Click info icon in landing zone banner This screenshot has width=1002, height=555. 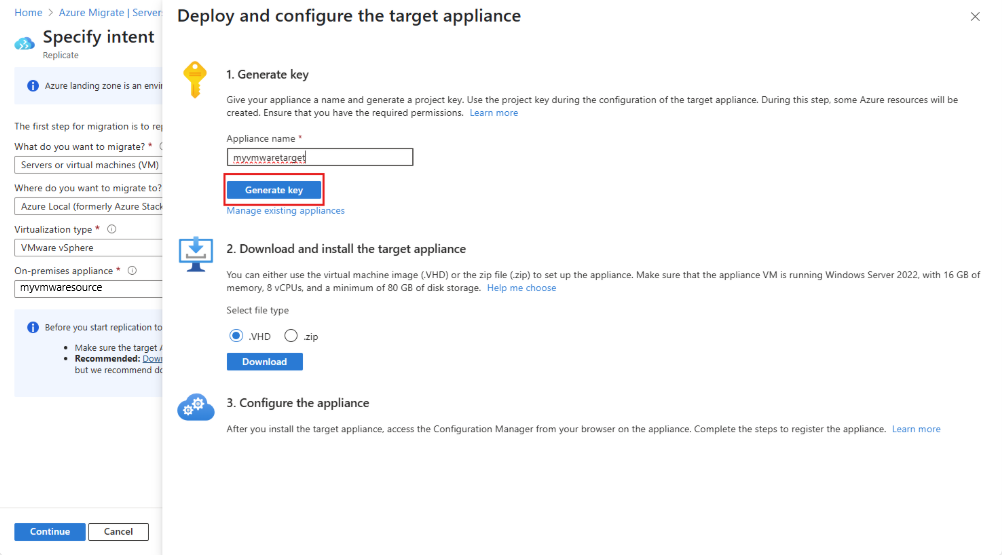[33, 86]
